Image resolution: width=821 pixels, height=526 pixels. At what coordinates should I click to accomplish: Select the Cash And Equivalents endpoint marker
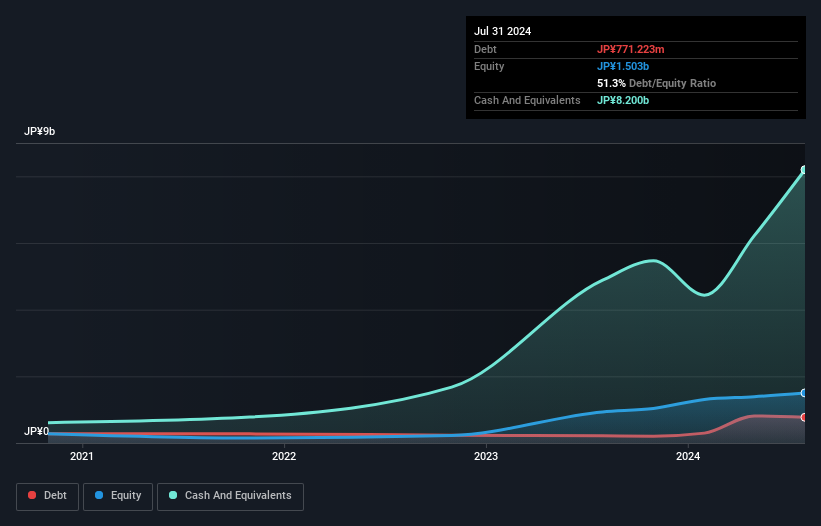(804, 170)
